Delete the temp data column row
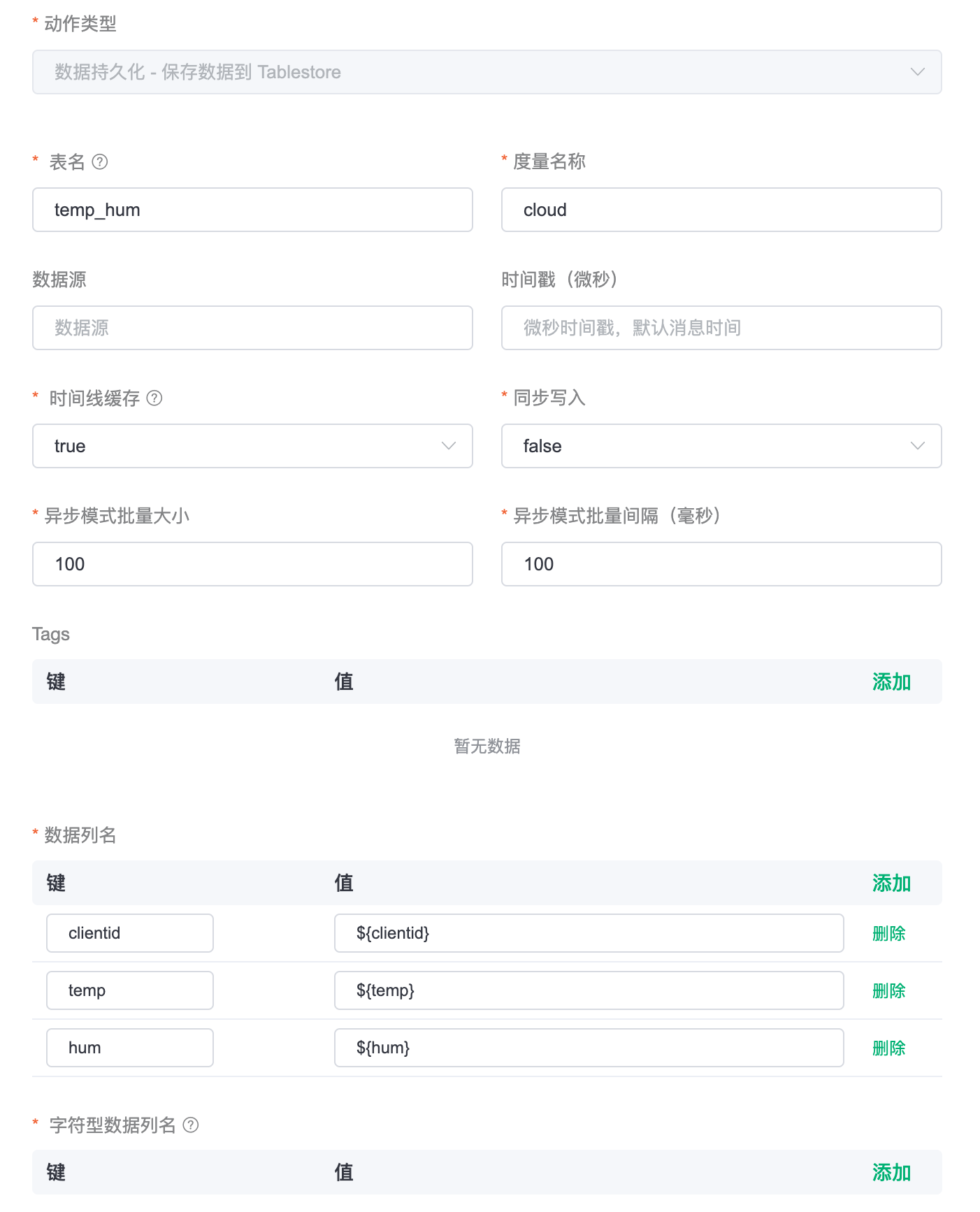This screenshot has height=1212, width=980. [x=888, y=991]
